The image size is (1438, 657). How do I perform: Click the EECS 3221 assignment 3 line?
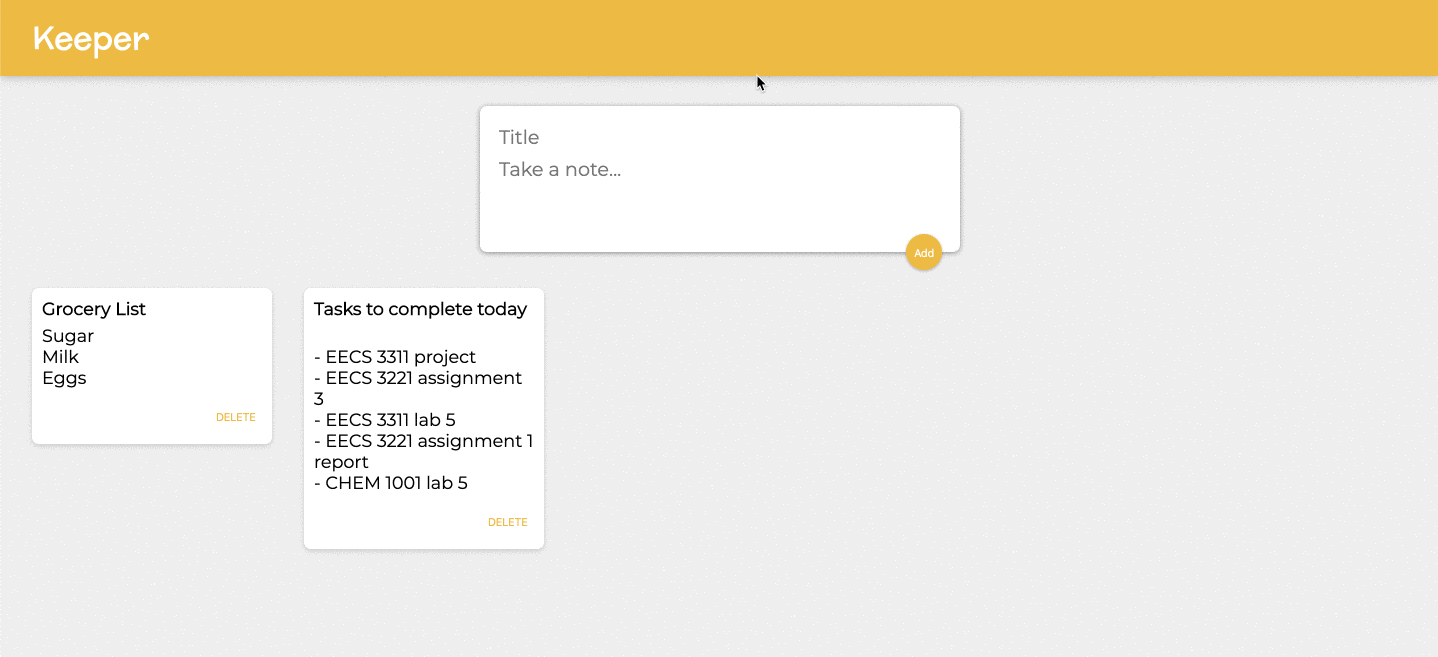click(419, 378)
